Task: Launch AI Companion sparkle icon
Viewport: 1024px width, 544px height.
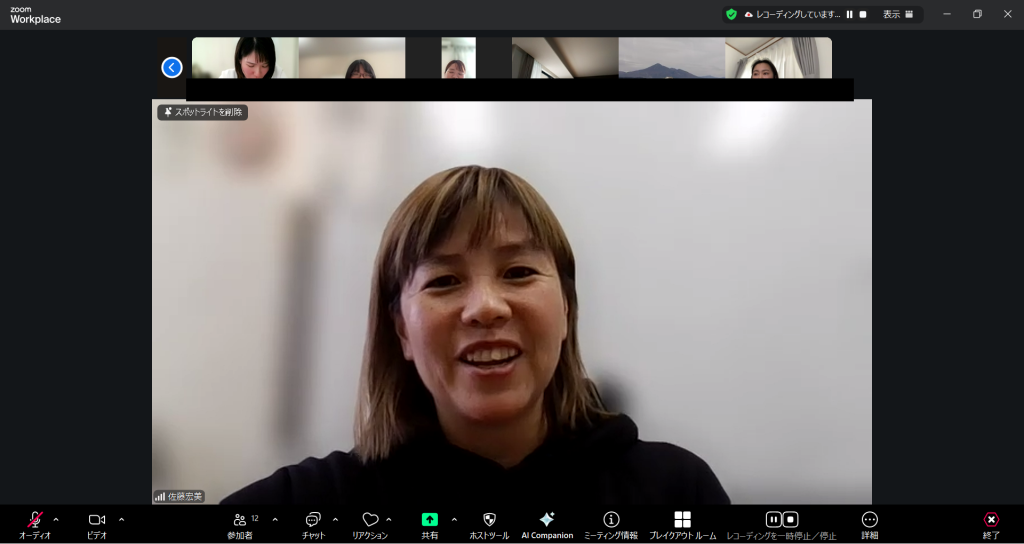Action: point(547,520)
